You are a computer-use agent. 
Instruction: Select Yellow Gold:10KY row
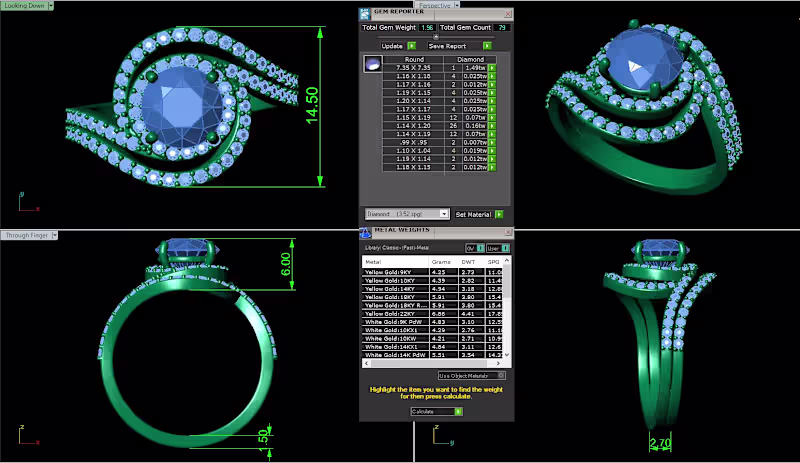coord(432,281)
